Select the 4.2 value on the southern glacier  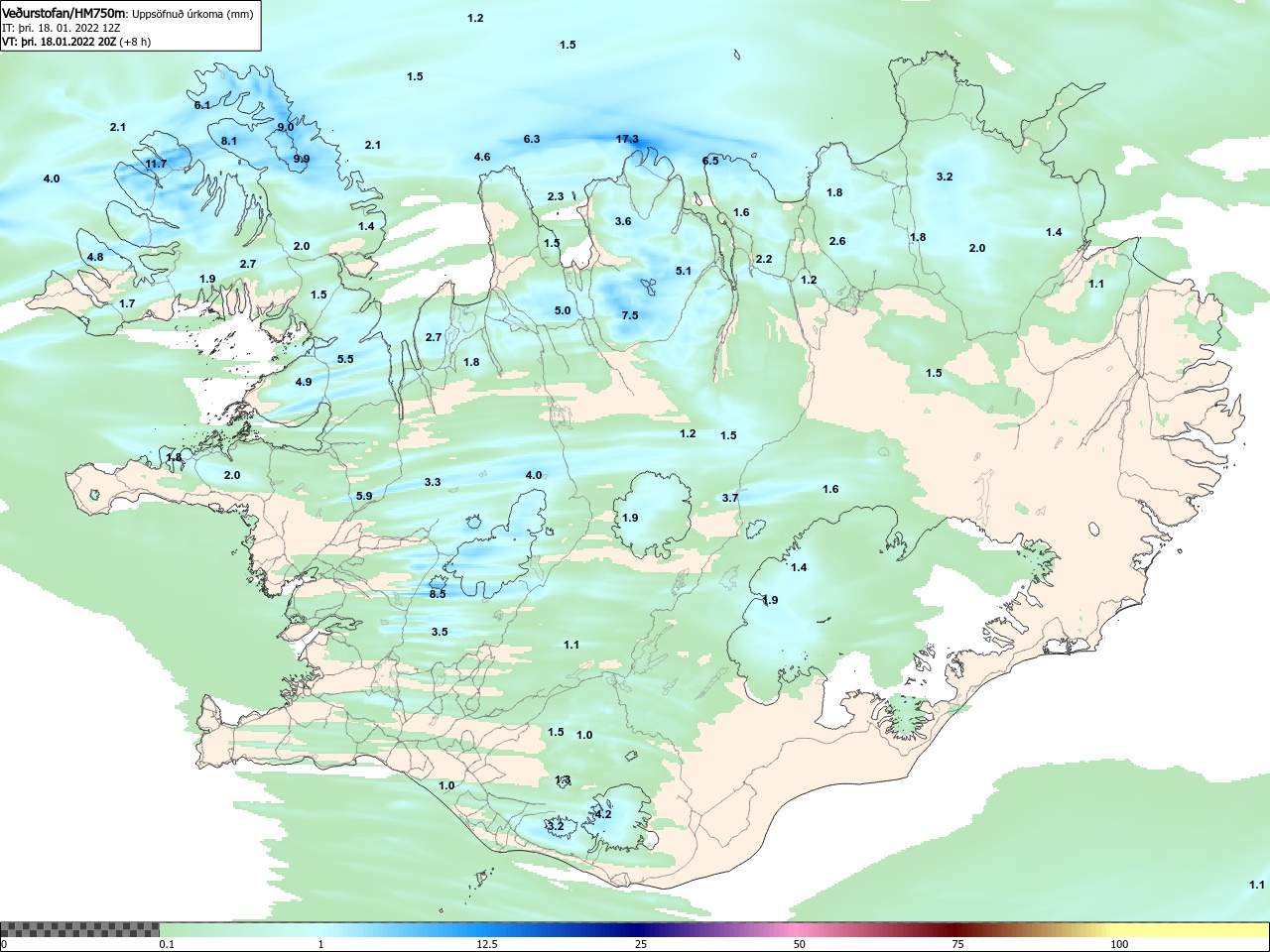[x=603, y=814]
